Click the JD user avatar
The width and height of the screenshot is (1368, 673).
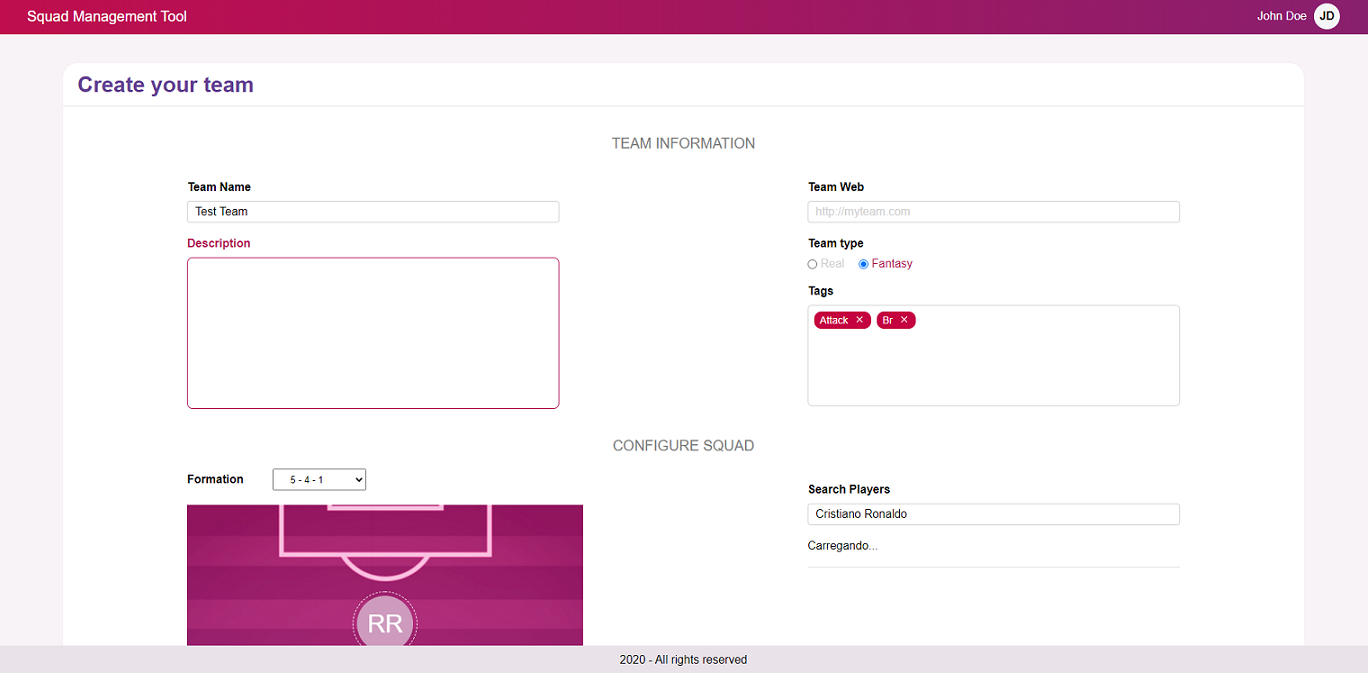click(x=1326, y=16)
